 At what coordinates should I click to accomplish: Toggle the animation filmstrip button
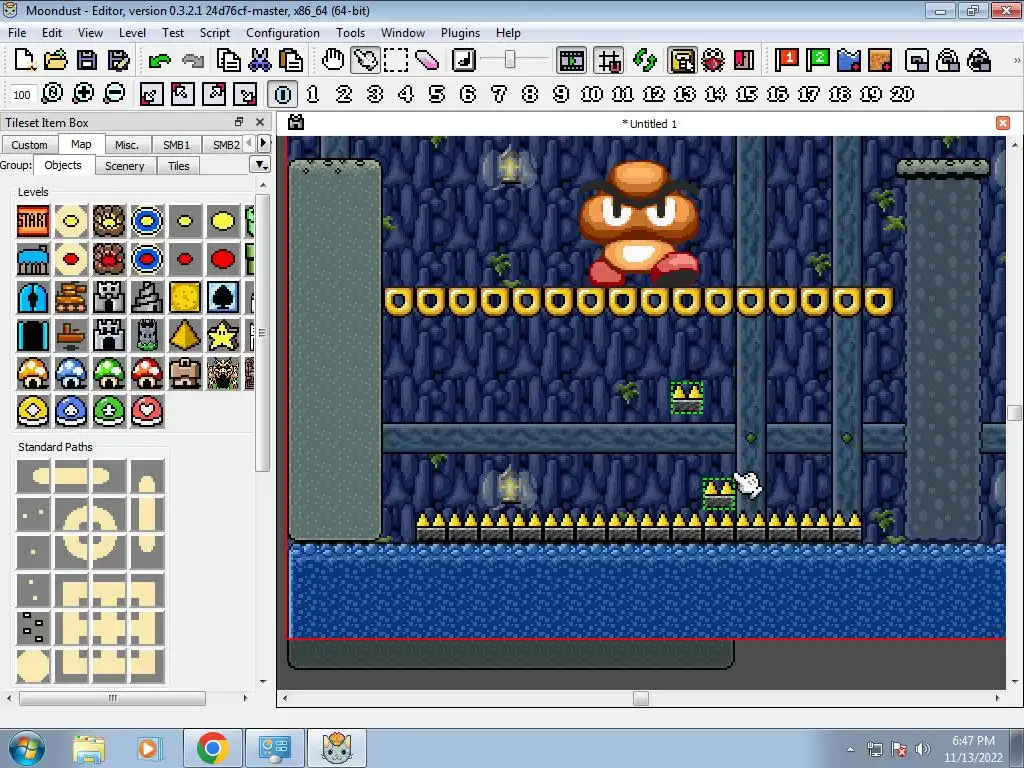click(x=571, y=60)
